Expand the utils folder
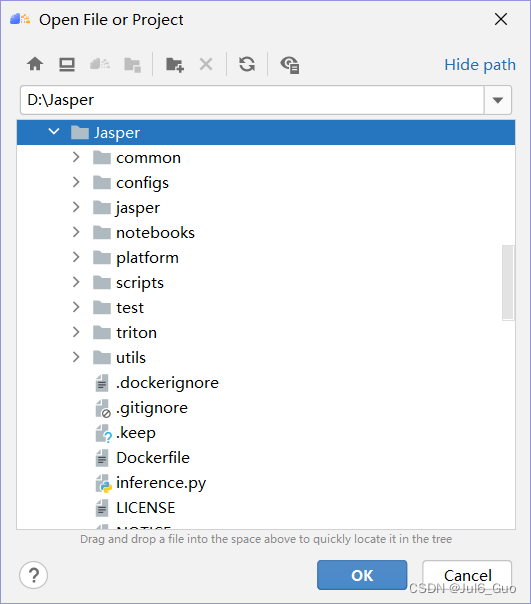The image size is (531, 604). coord(76,357)
